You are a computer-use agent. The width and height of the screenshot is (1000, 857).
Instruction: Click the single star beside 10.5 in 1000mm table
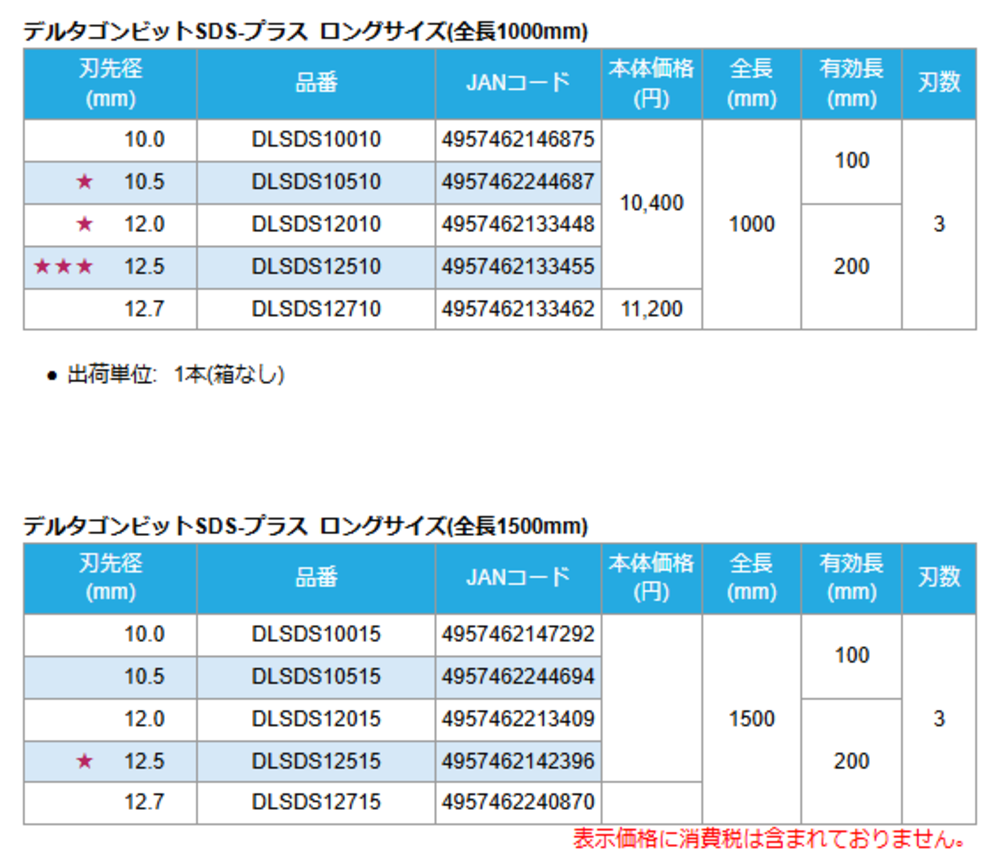tap(85, 182)
